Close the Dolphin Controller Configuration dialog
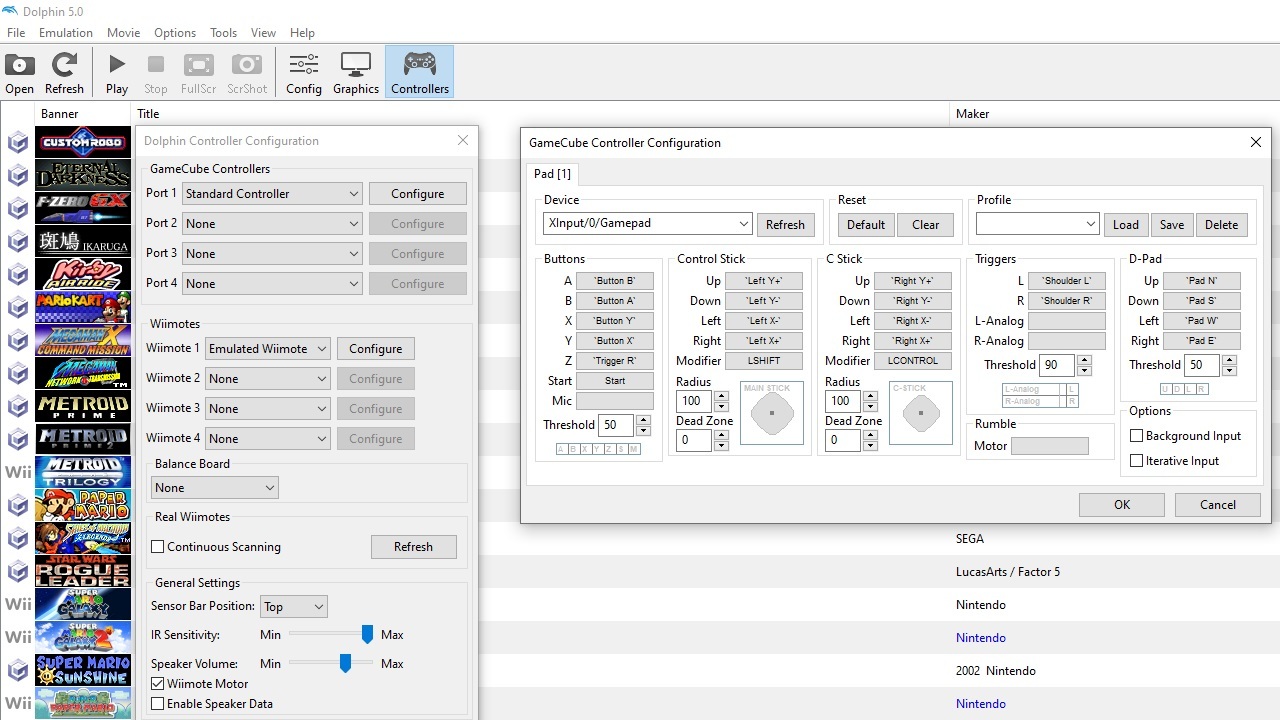1280x720 pixels. click(x=462, y=140)
